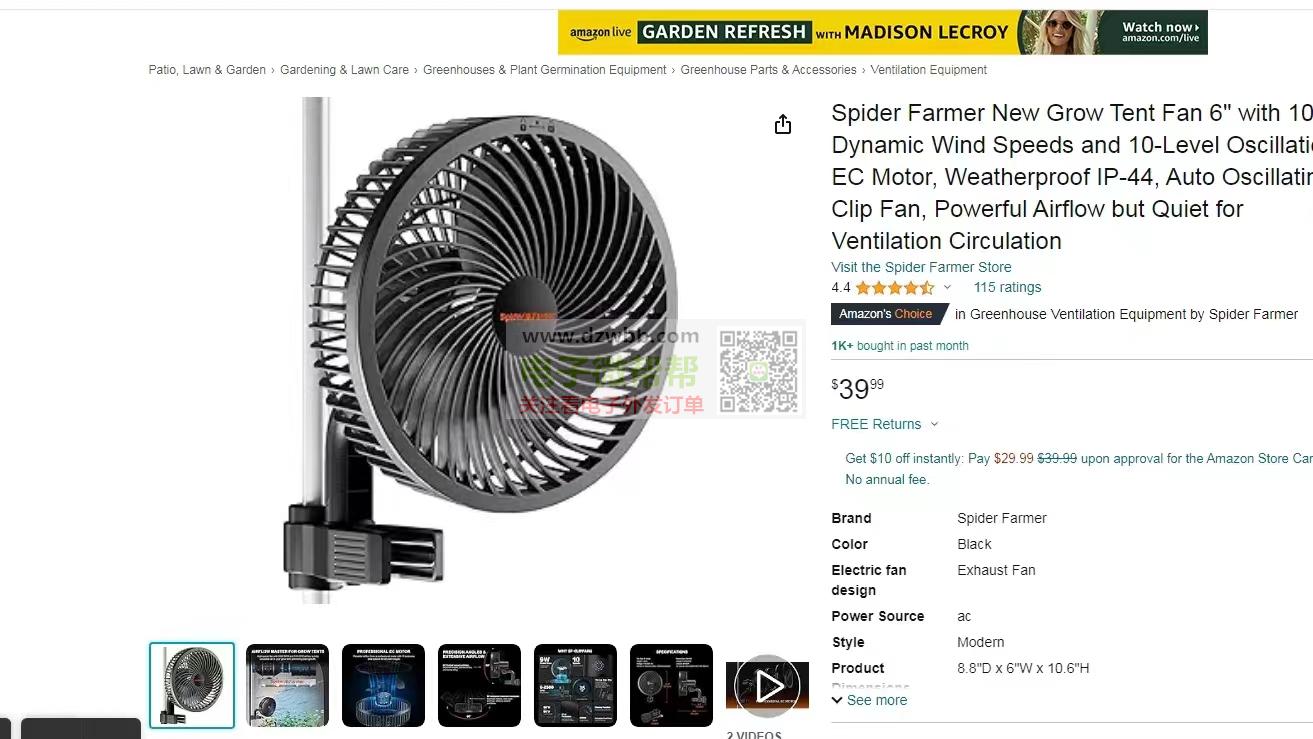
Task: Play the product video thumbnail
Action: tap(767, 686)
